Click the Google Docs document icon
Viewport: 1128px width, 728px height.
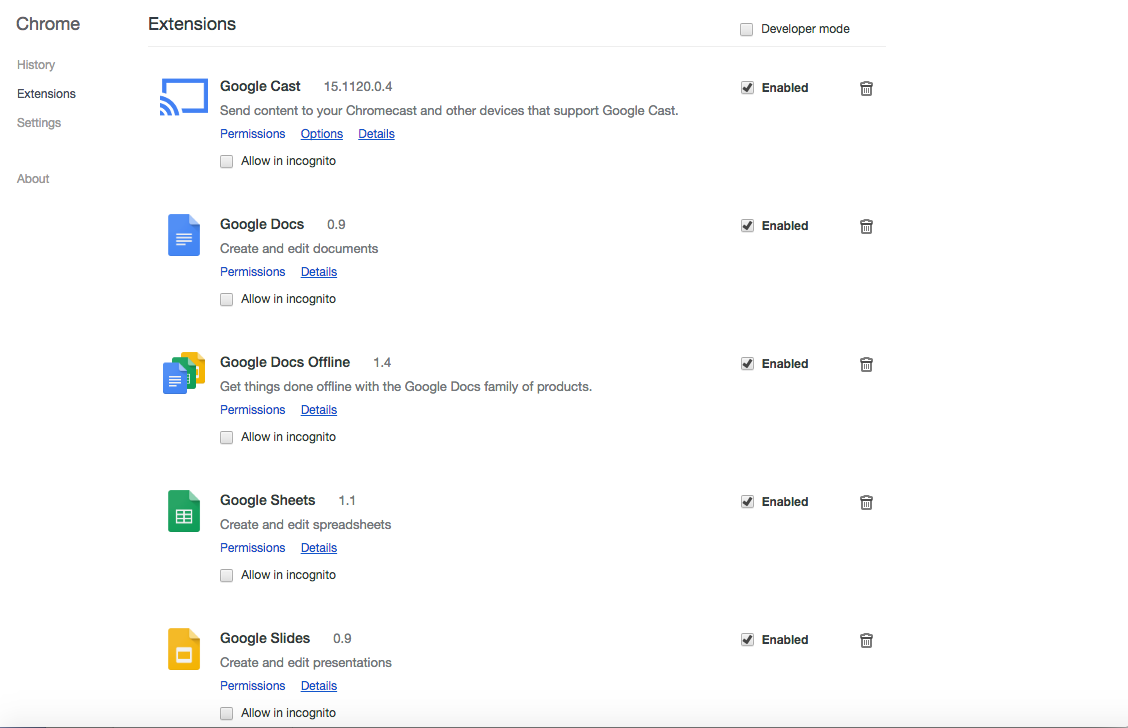click(x=184, y=235)
